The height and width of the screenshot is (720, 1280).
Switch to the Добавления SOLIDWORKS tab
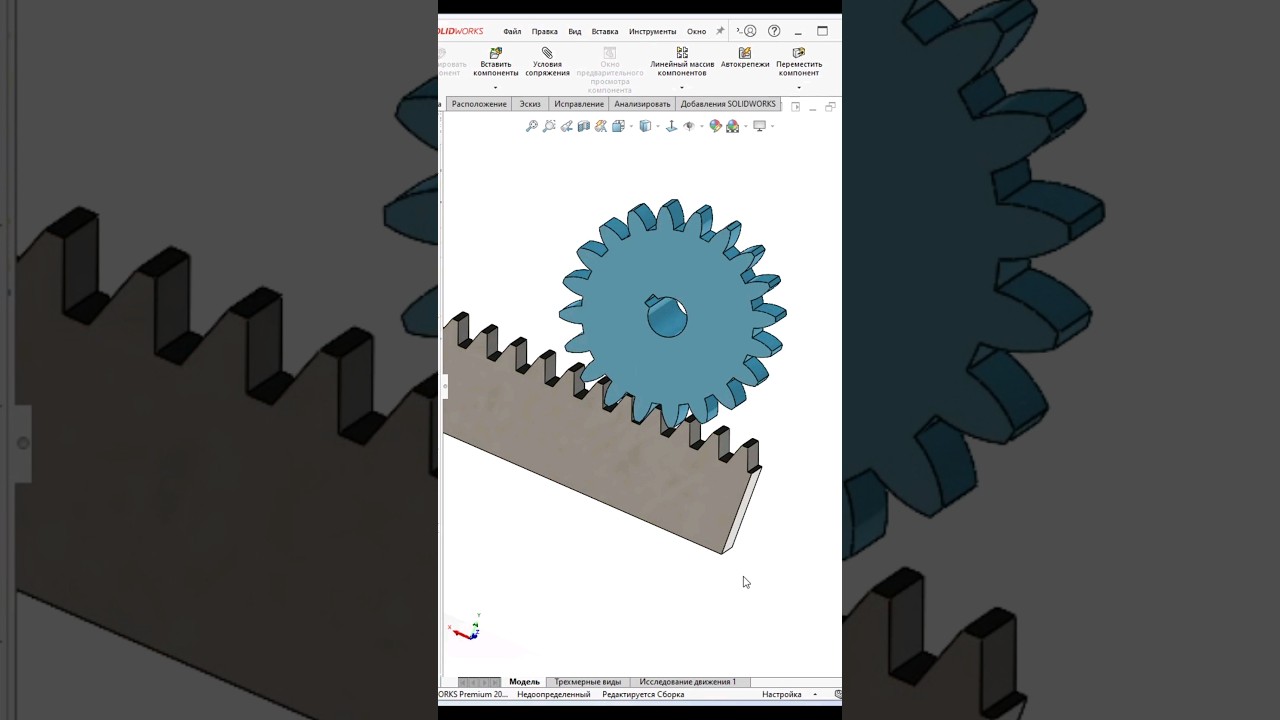pos(728,104)
